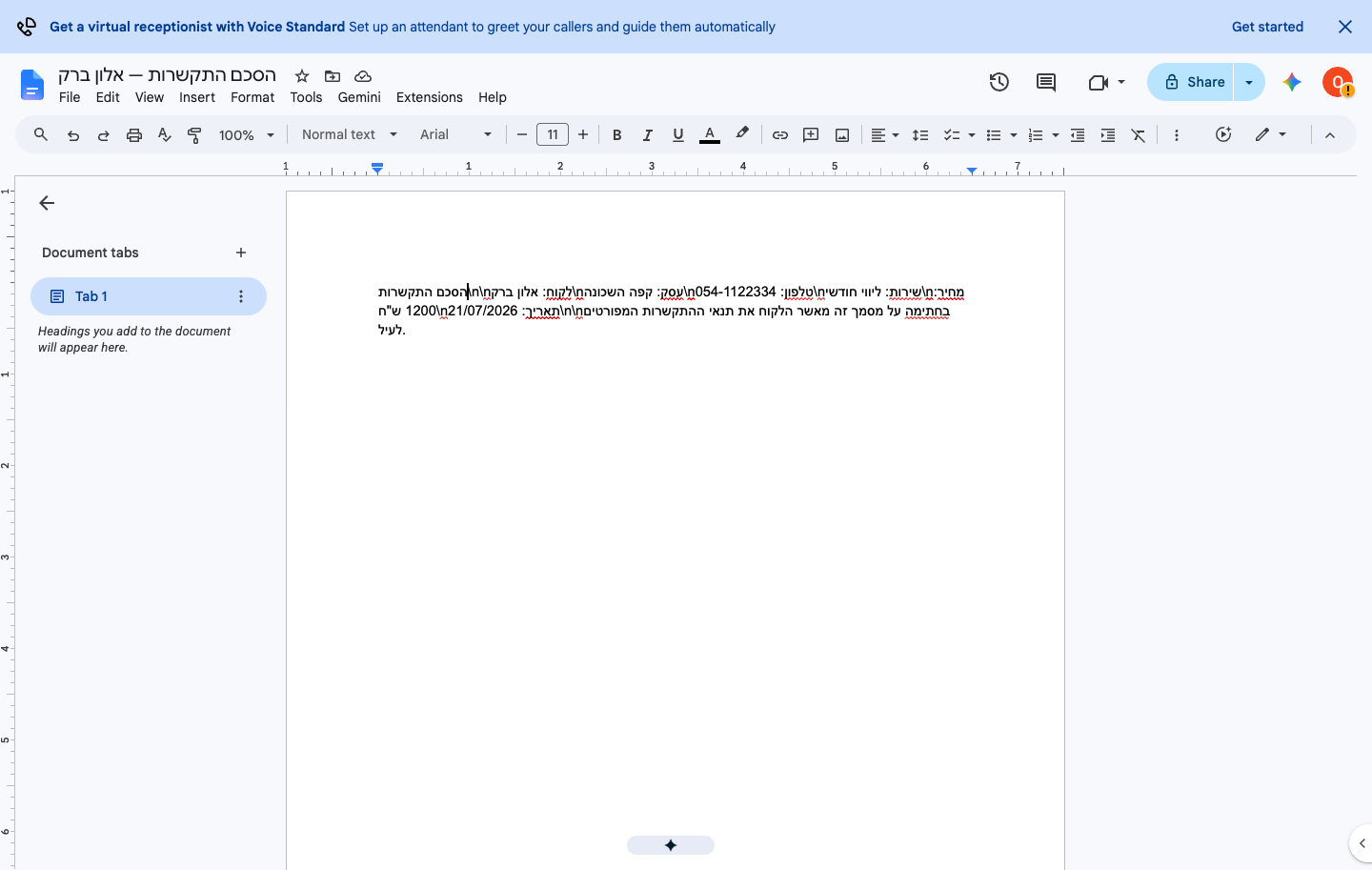This screenshot has width=1372, height=870.
Task: Open the text alignment dropdown
Action: click(885, 135)
